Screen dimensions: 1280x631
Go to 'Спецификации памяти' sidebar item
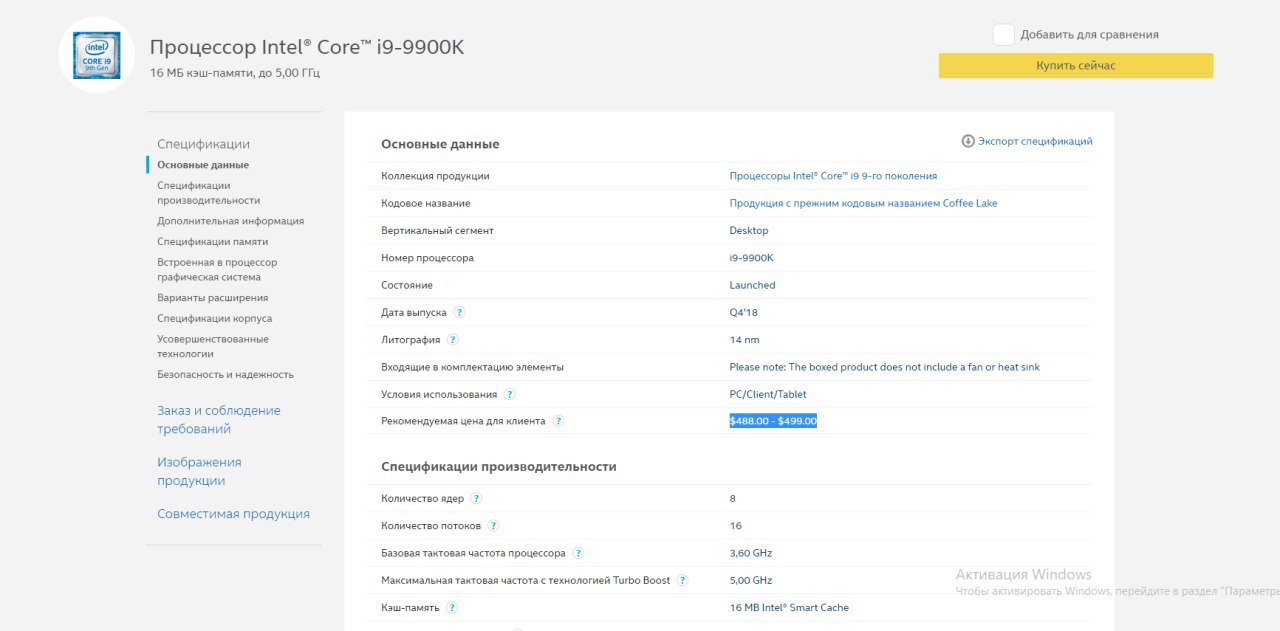(212, 242)
